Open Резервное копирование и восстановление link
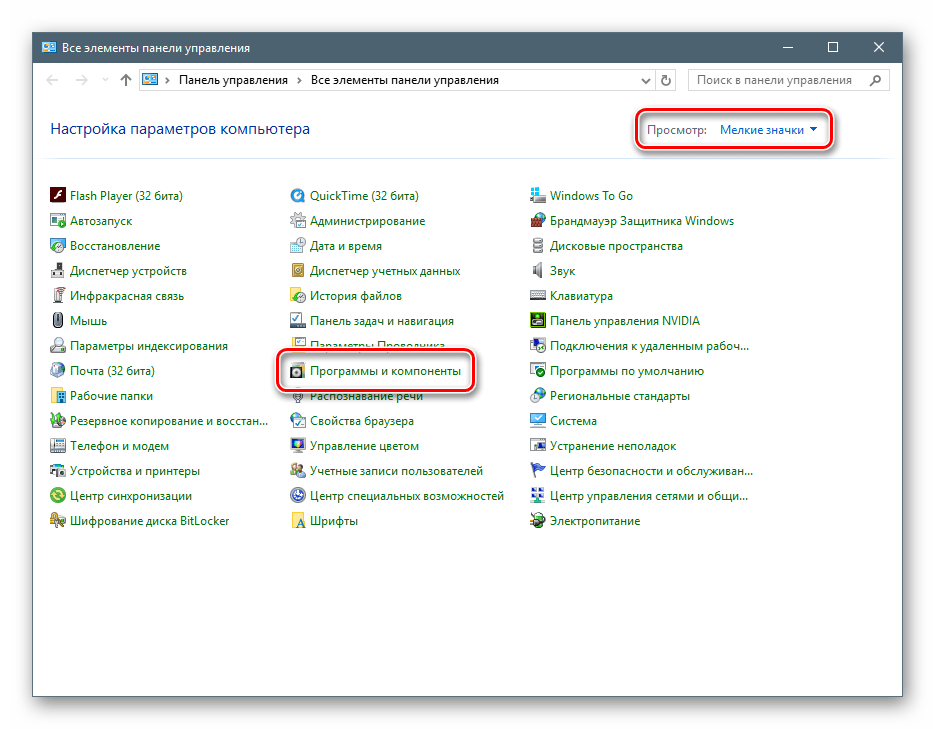 (169, 421)
